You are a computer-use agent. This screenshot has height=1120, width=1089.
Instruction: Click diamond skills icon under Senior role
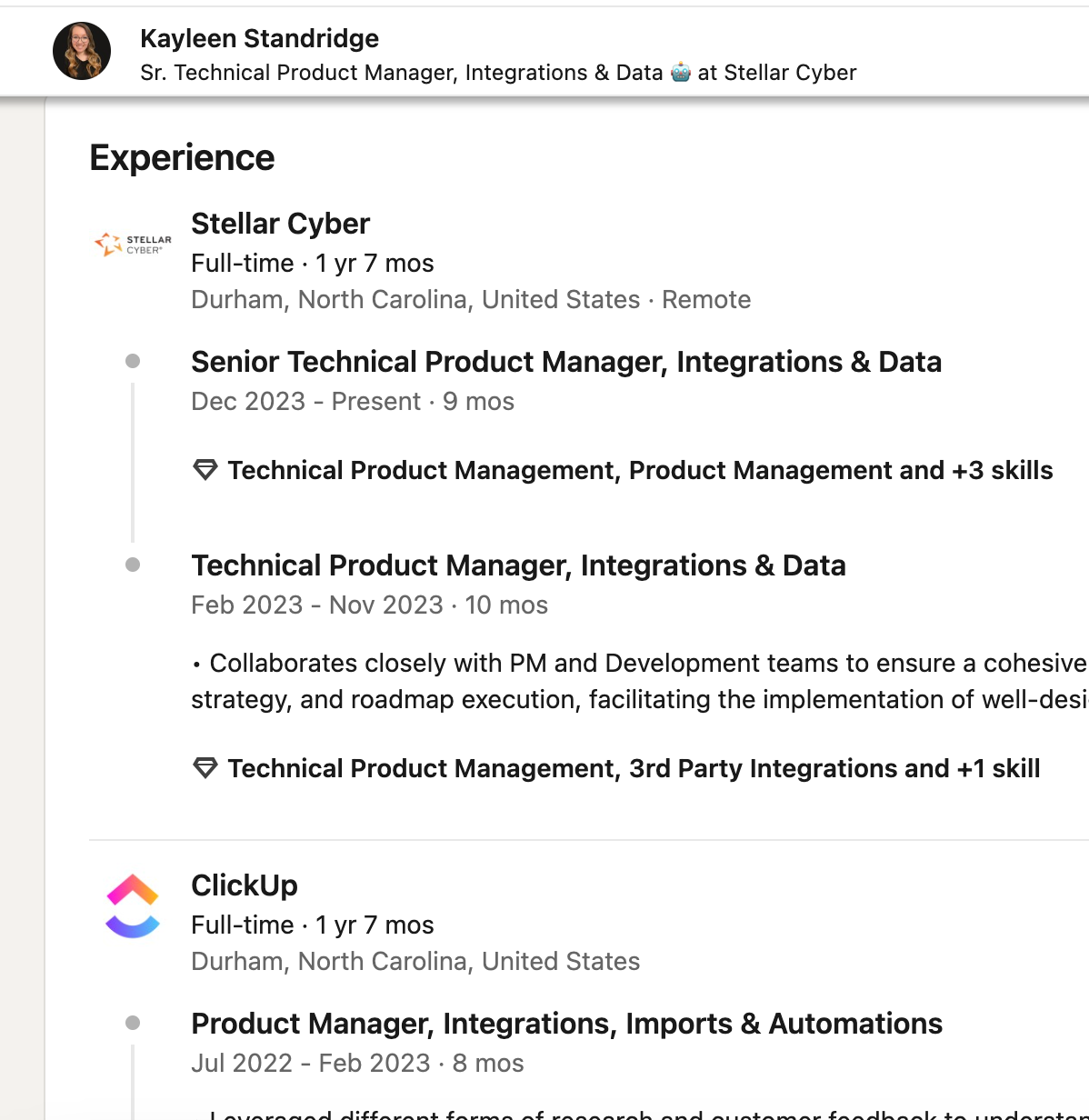[205, 470]
